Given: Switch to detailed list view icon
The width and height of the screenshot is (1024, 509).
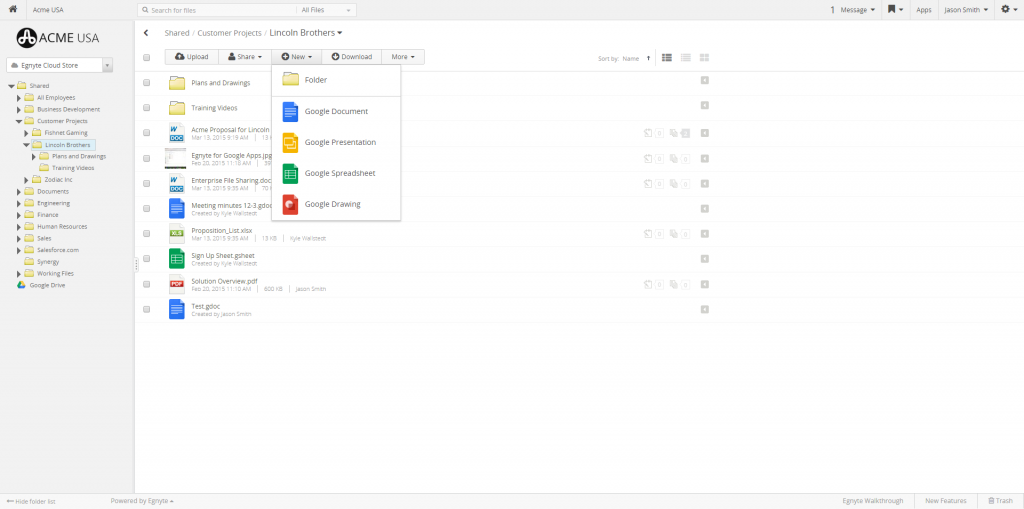Looking at the screenshot, I should [667, 58].
